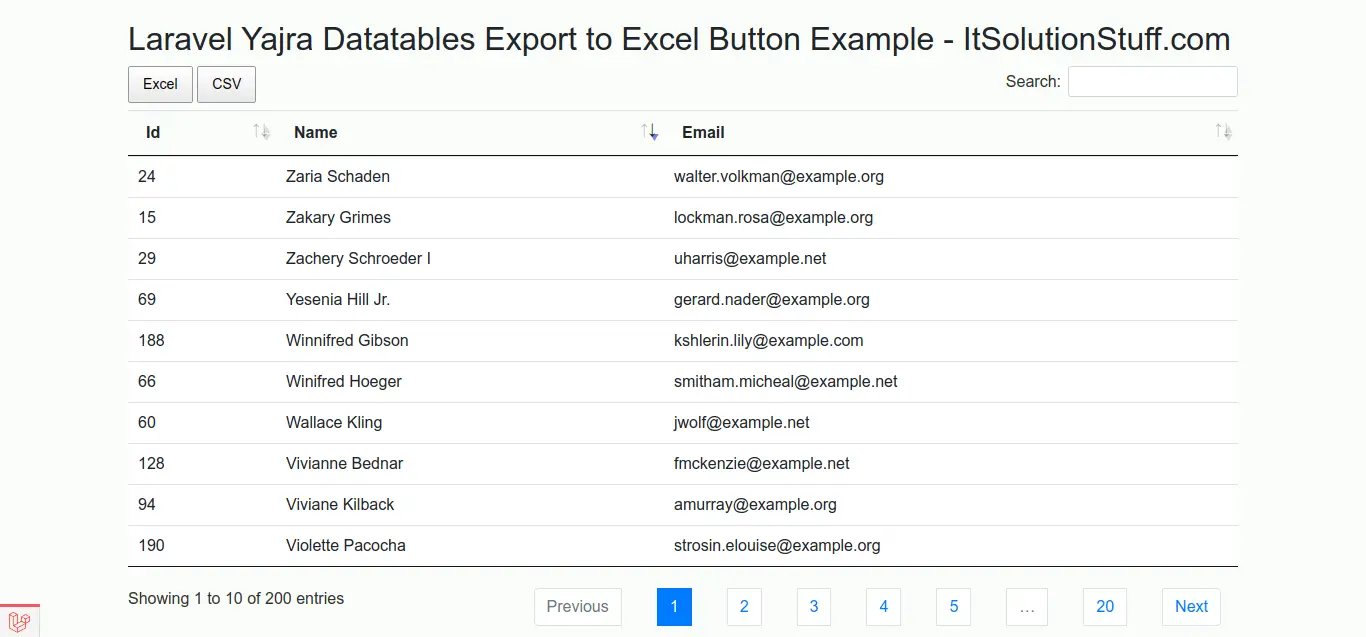1366x637 pixels.
Task: Click the Email column sort icon
Action: pyautogui.click(x=1223, y=132)
